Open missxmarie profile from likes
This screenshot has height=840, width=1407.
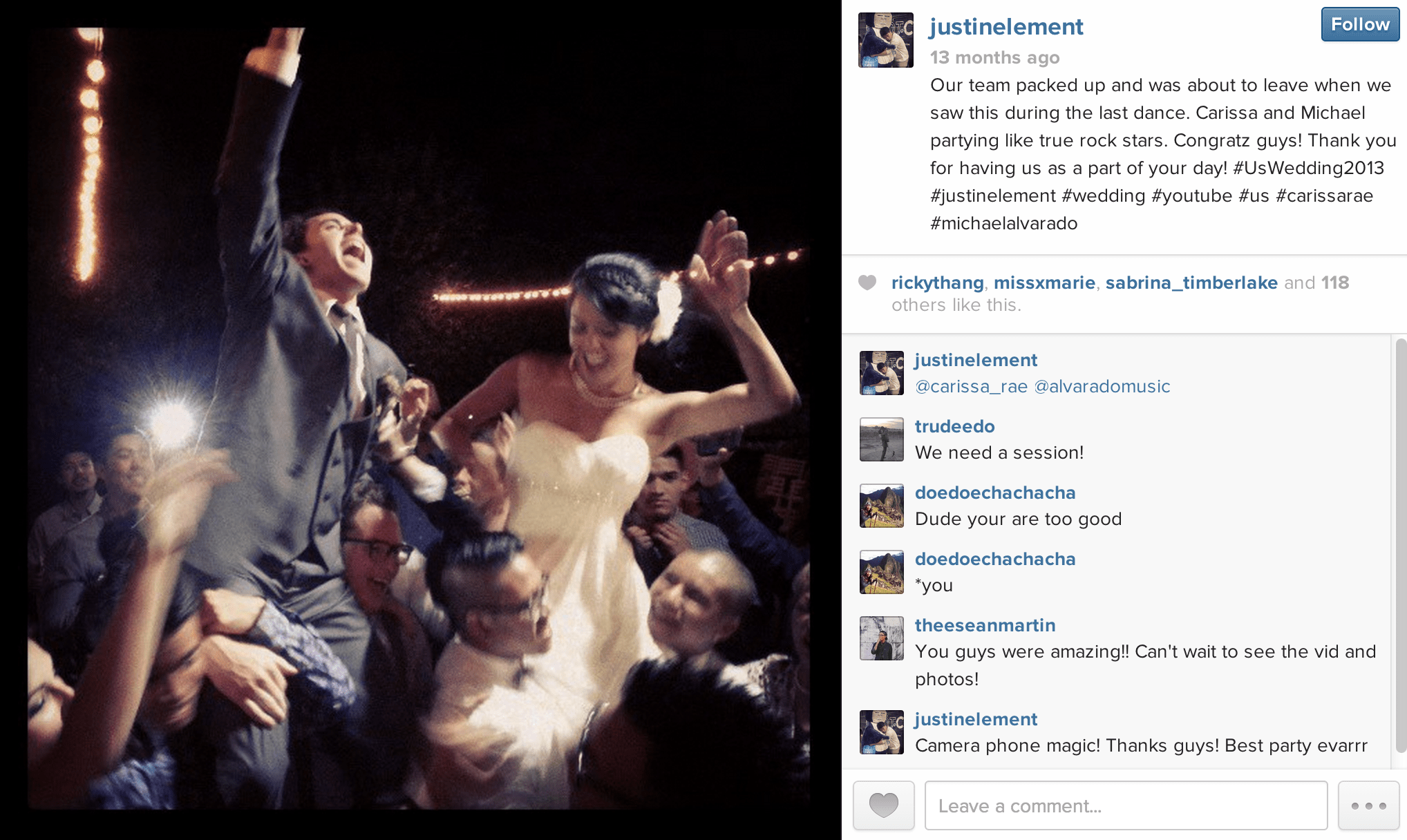click(1044, 283)
